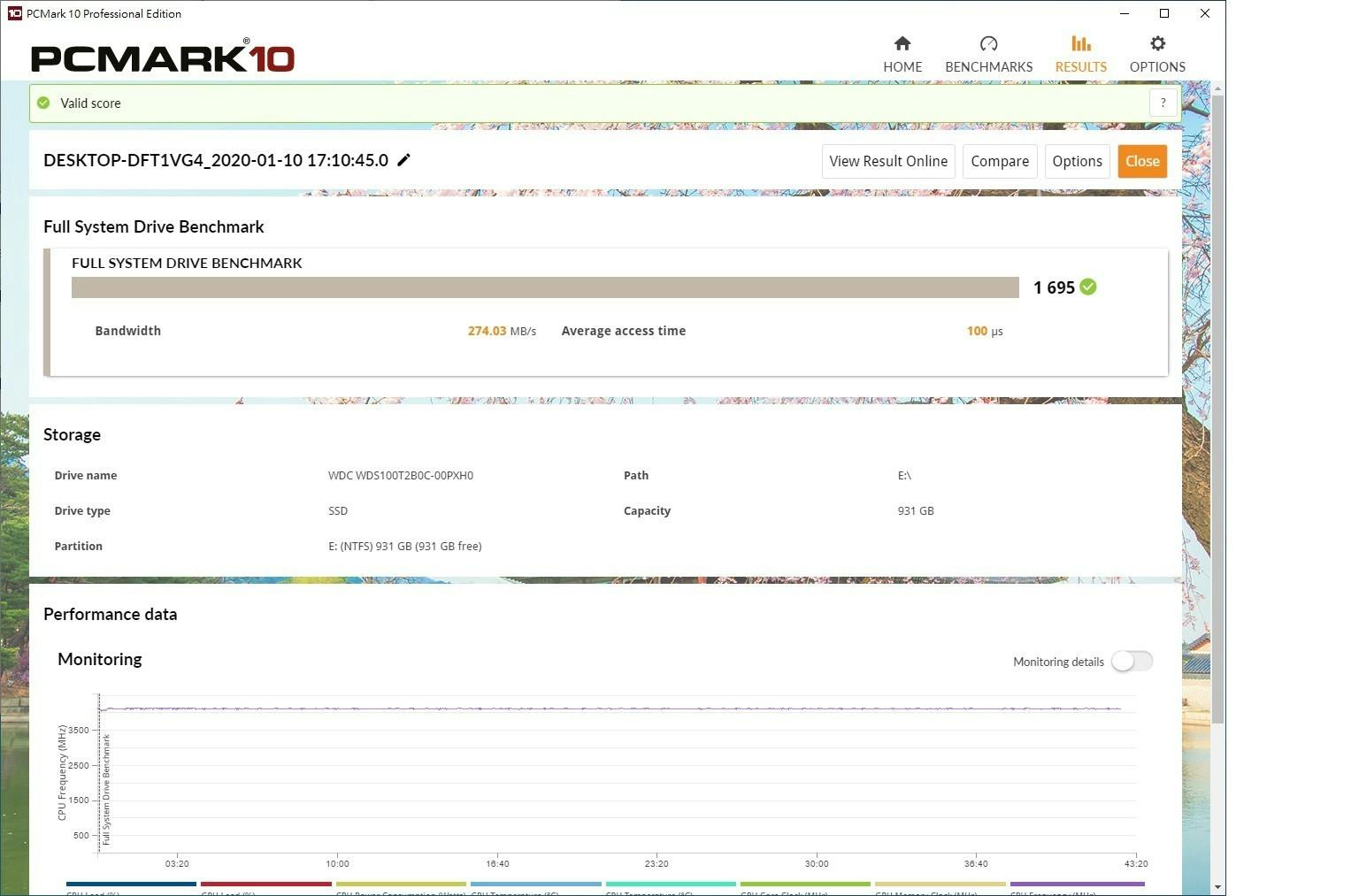Click drive name WDC WDS100T2B0C-00PXH0
Viewport: 1359px width, 896px height.
[x=401, y=475]
